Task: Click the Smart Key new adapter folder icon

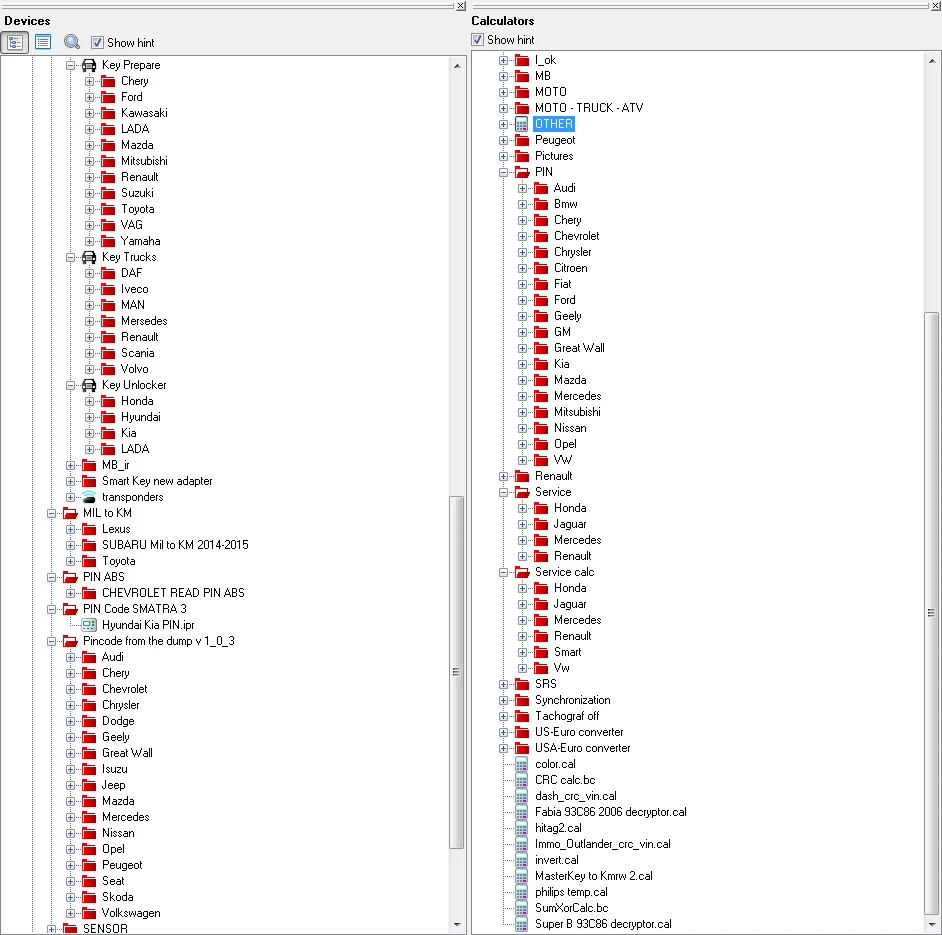Action: 89,481
